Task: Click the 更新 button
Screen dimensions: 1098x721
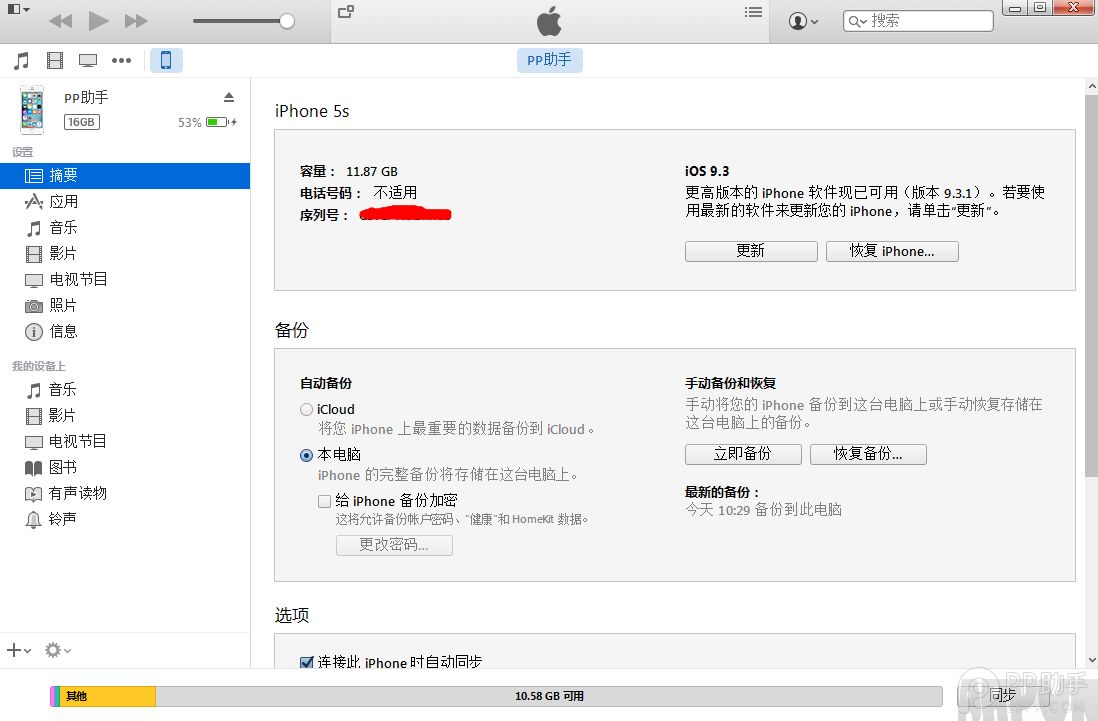Action: pos(750,252)
